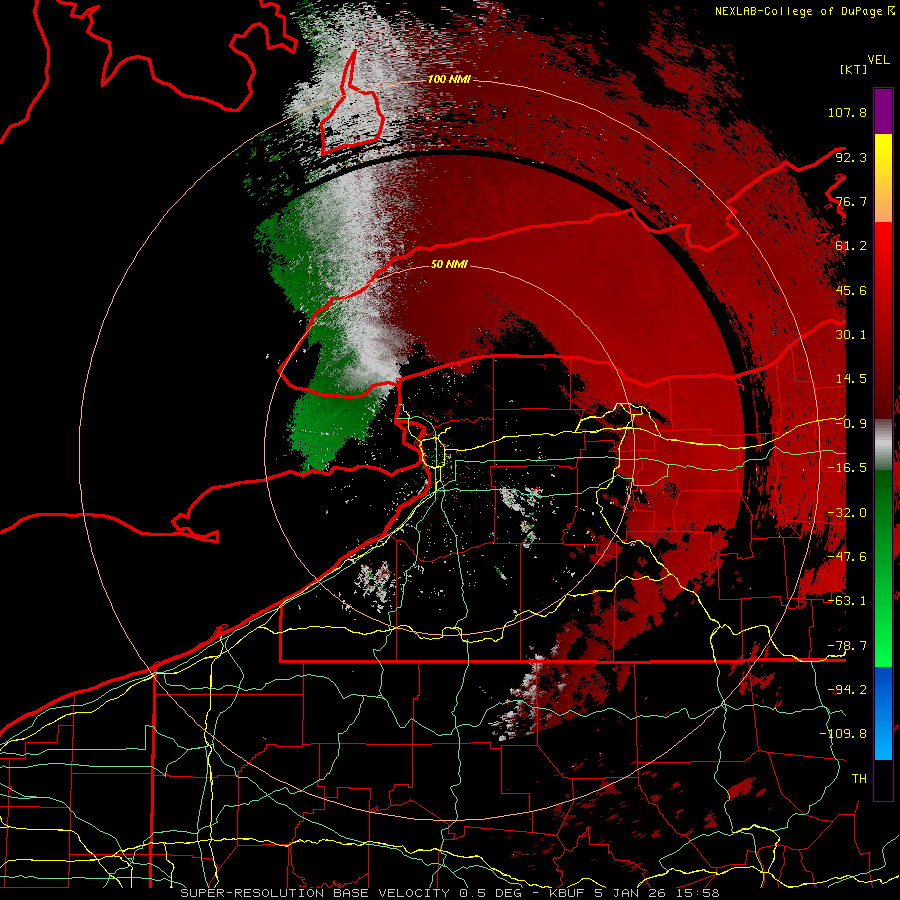Click the 61.2 velocity scale value
Viewport: 900px width, 900px height.
tap(851, 246)
